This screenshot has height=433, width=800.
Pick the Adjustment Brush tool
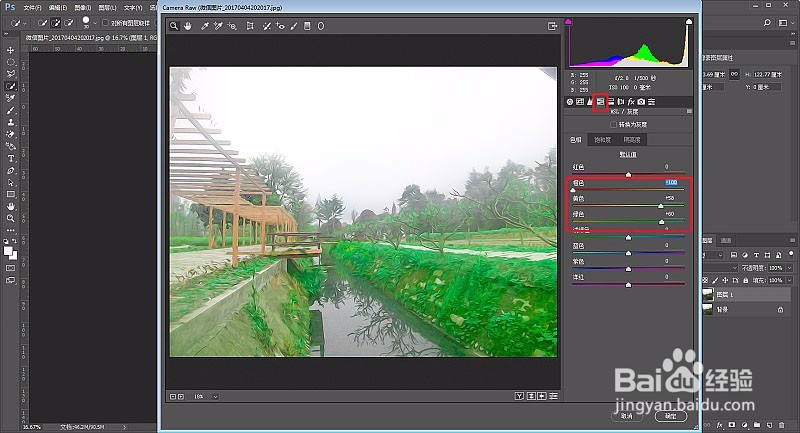click(294, 26)
